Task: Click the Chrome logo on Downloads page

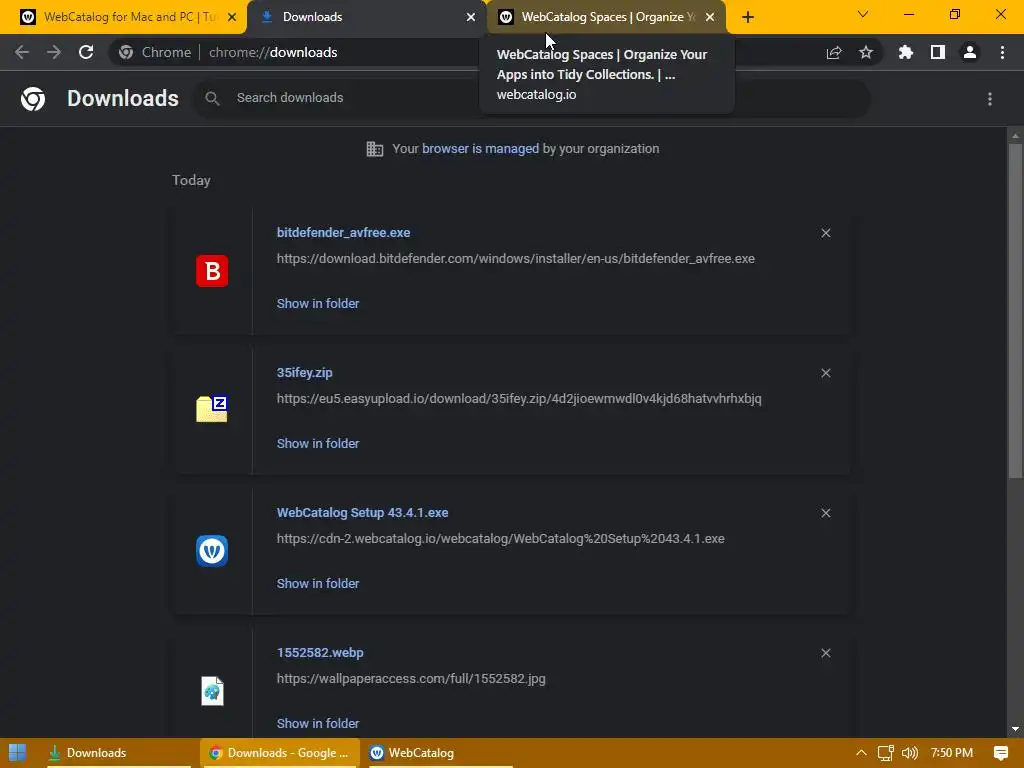Action: [33, 99]
